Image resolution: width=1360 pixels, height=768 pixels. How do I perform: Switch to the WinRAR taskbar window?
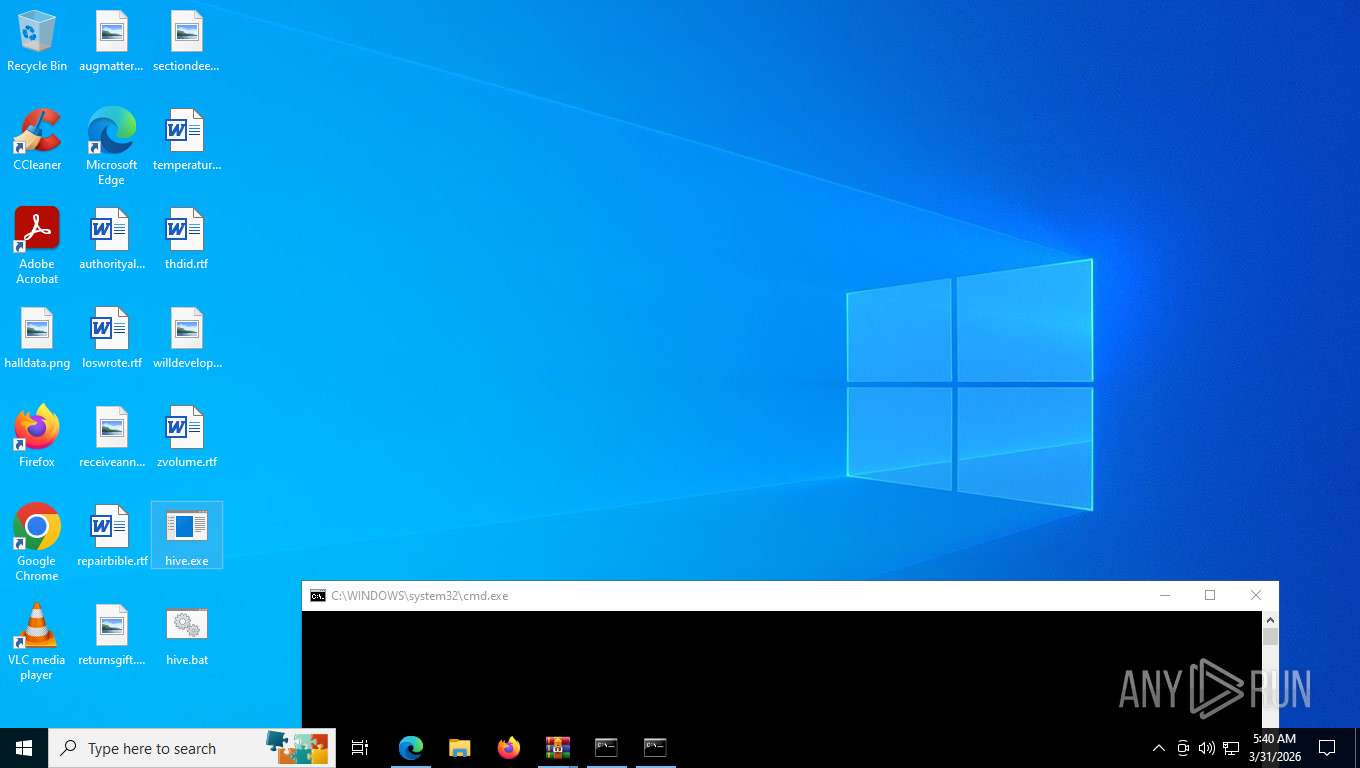pyautogui.click(x=558, y=748)
